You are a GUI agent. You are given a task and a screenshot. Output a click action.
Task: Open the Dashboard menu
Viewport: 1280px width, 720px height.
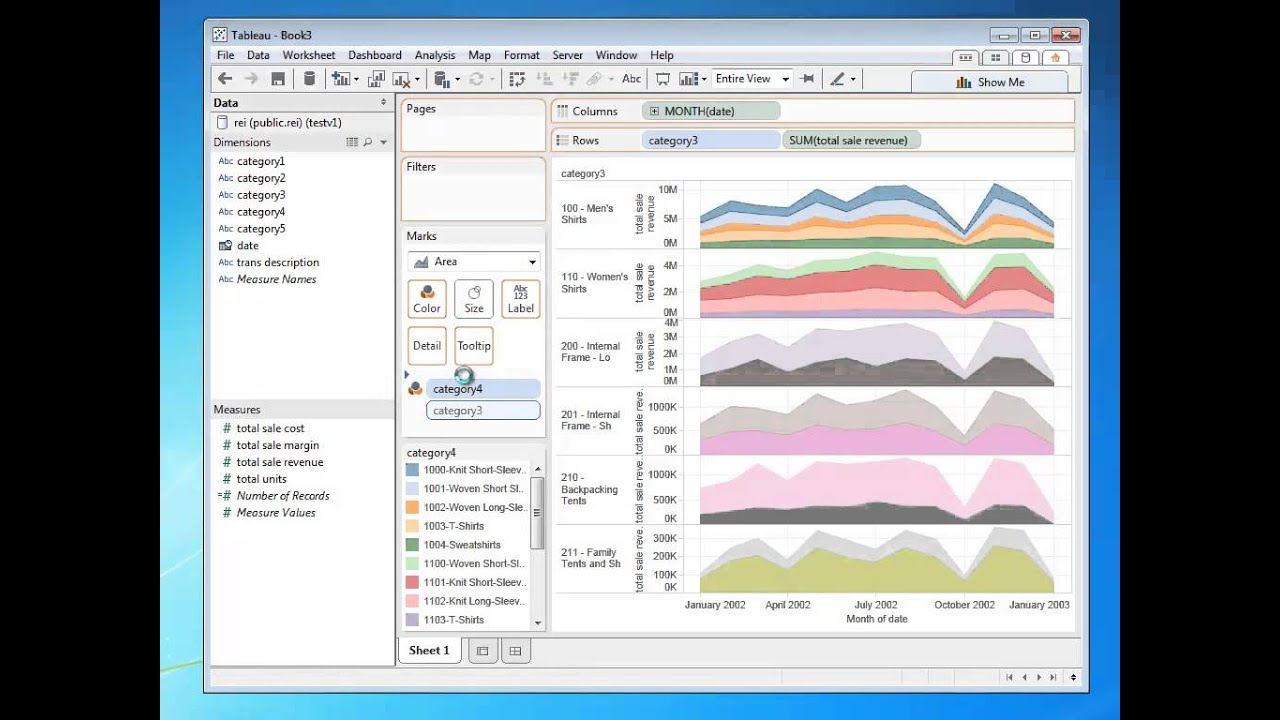tap(375, 55)
